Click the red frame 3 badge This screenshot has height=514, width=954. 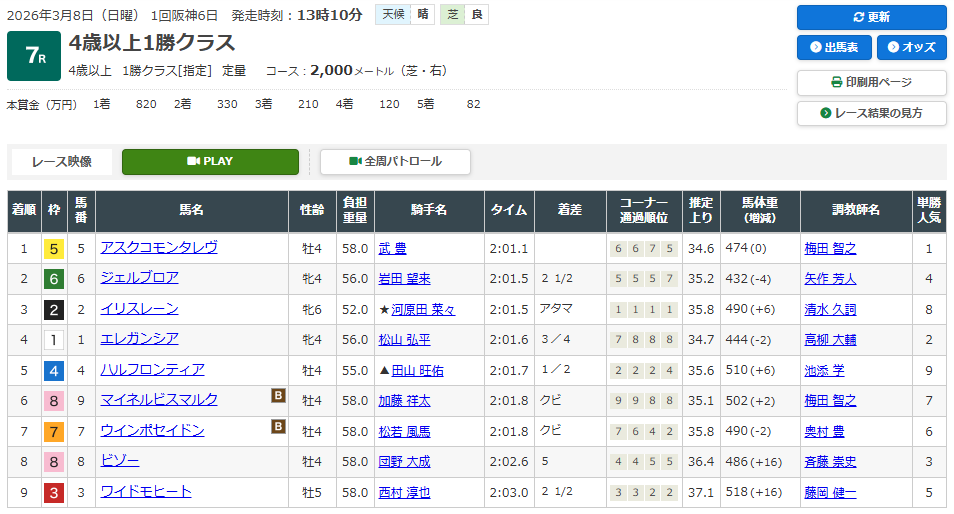click(54, 492)
